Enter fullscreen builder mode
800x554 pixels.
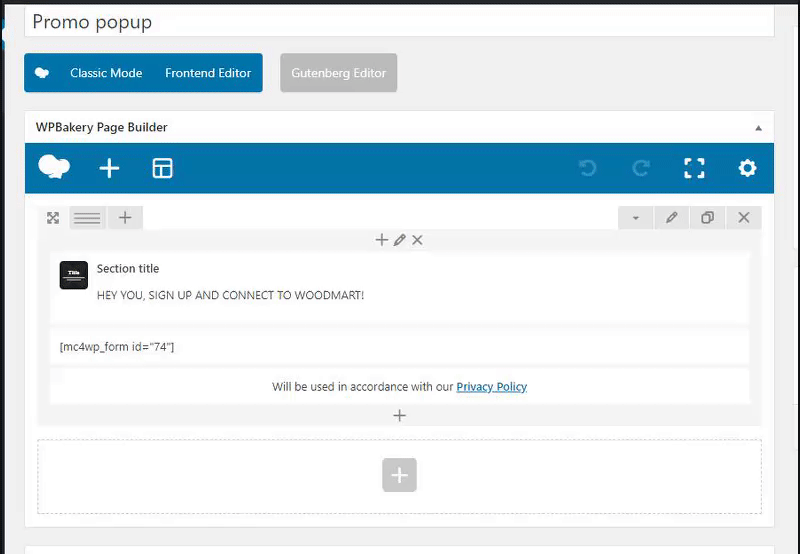click(x=694, y=168)
